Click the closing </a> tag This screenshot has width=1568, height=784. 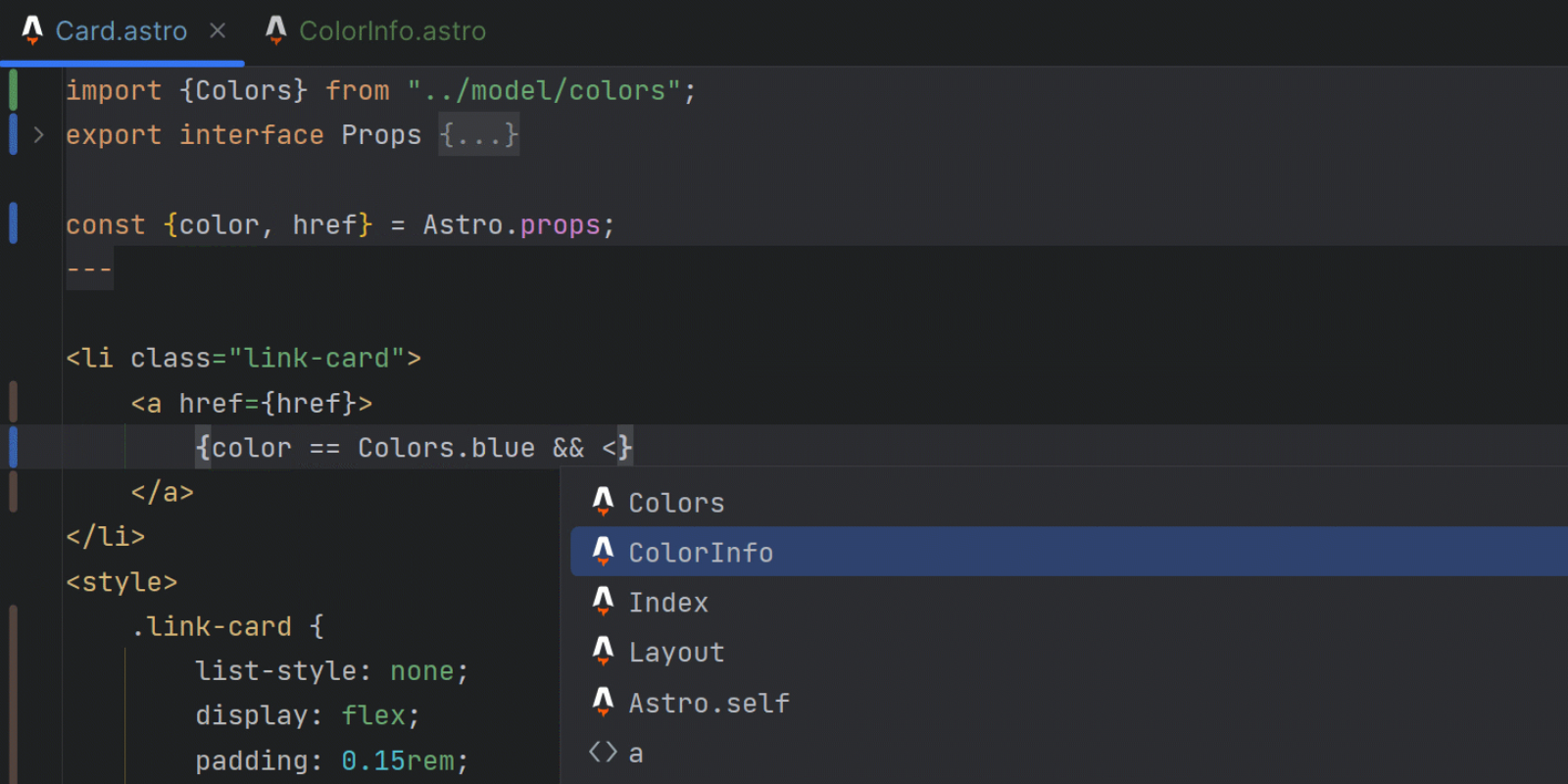[163, 492]
